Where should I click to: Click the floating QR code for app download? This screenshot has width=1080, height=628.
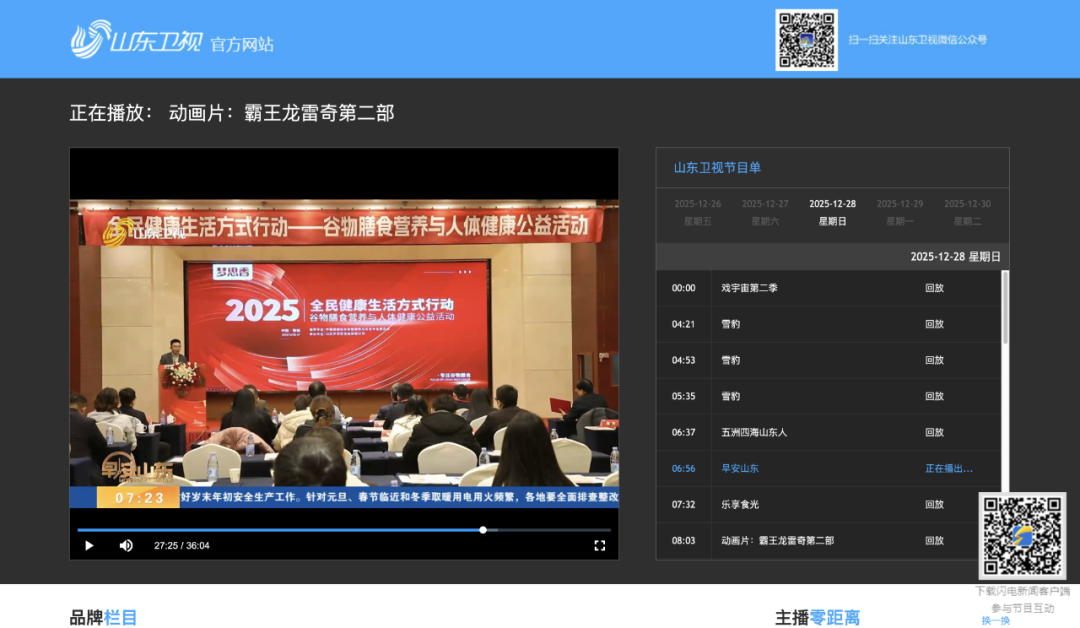1022,536
